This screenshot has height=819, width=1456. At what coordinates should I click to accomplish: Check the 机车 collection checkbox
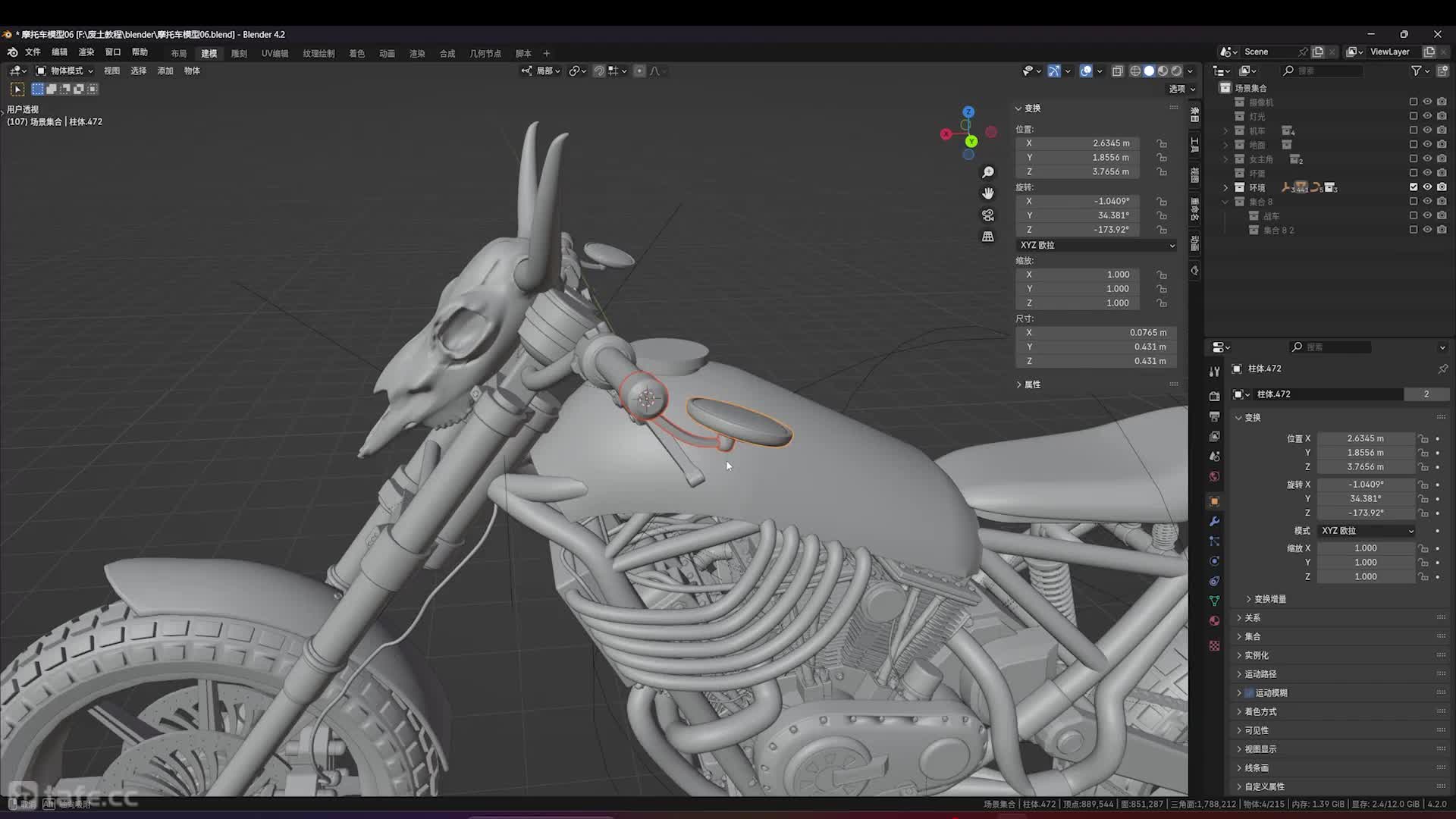1413,130
